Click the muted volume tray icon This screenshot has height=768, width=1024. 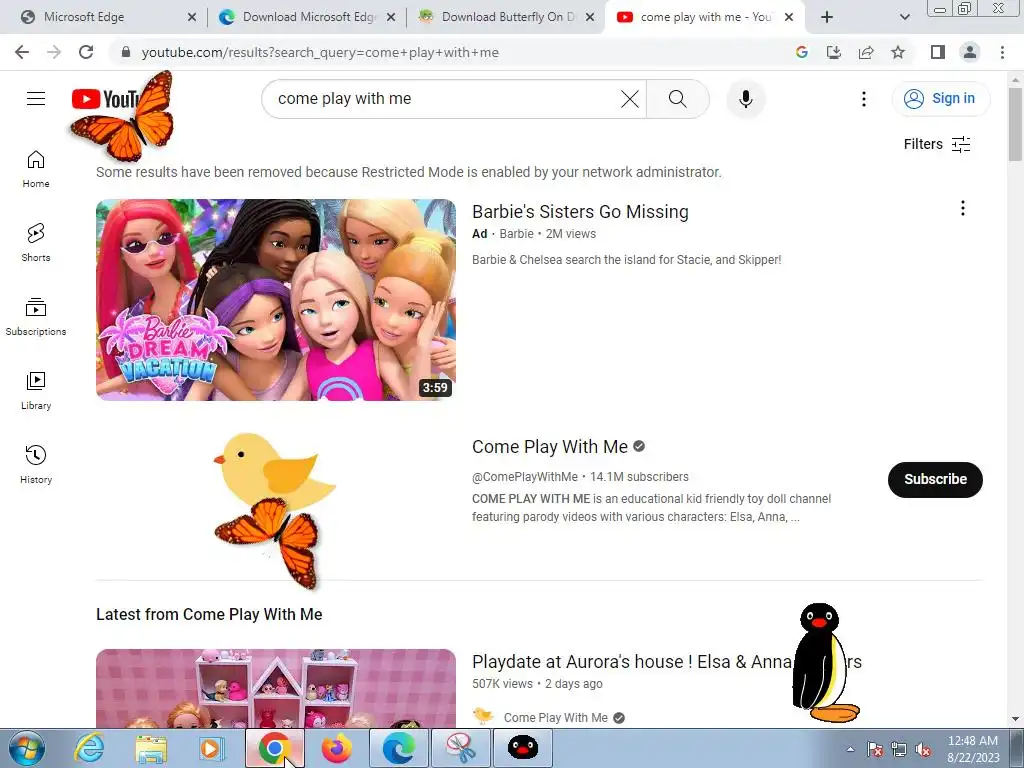click(x=923, y=750)
